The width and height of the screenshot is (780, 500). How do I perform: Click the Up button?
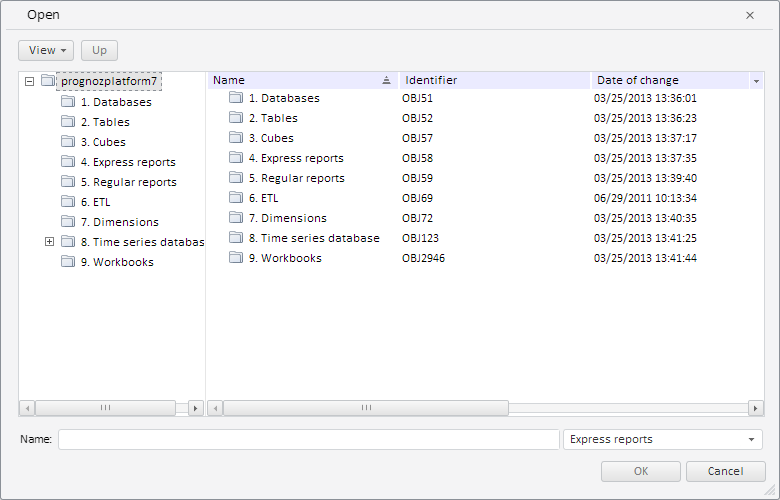coord(99,50)
